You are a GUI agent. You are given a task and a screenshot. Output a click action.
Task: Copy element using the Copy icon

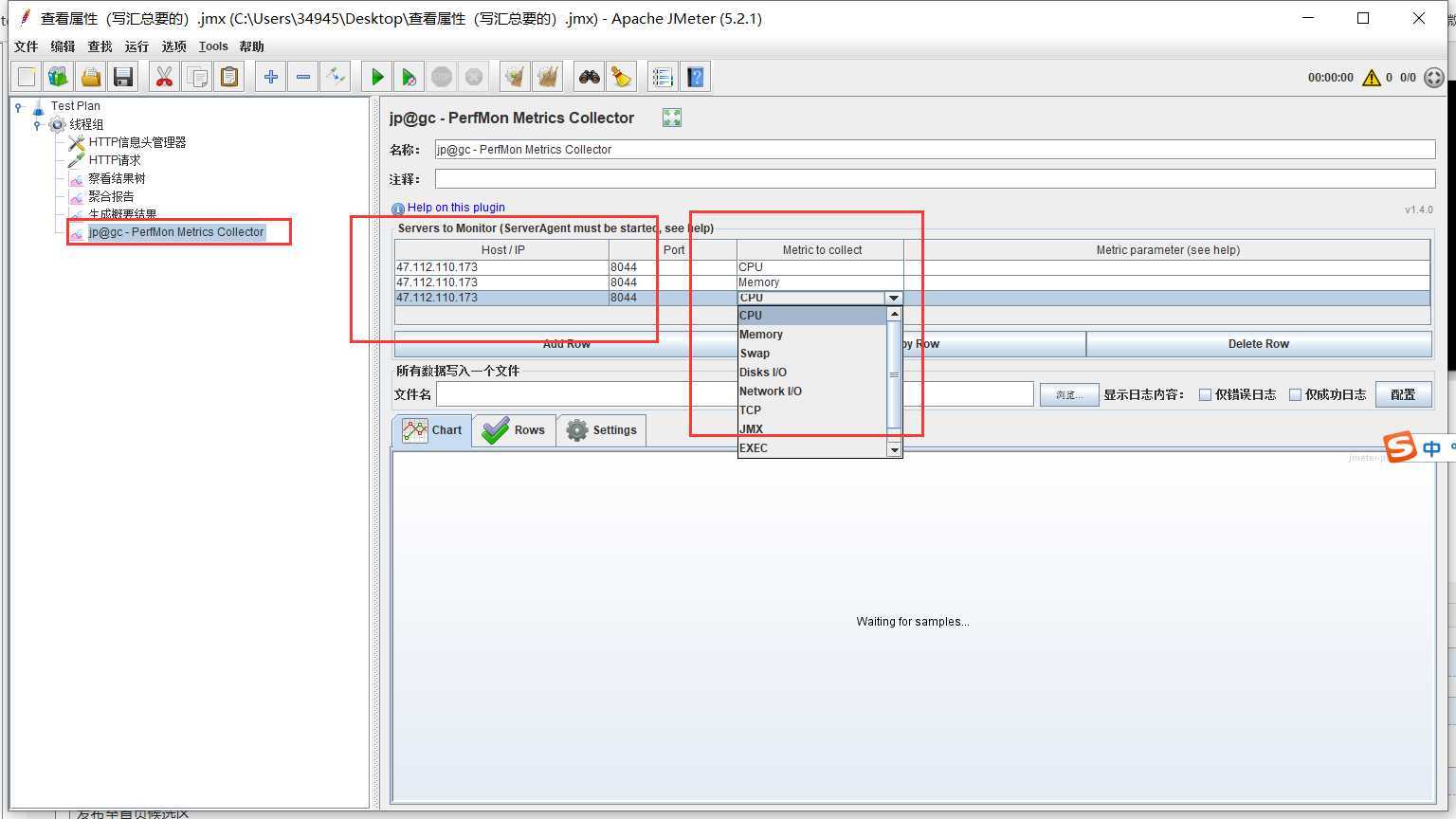tap(197, 77)
